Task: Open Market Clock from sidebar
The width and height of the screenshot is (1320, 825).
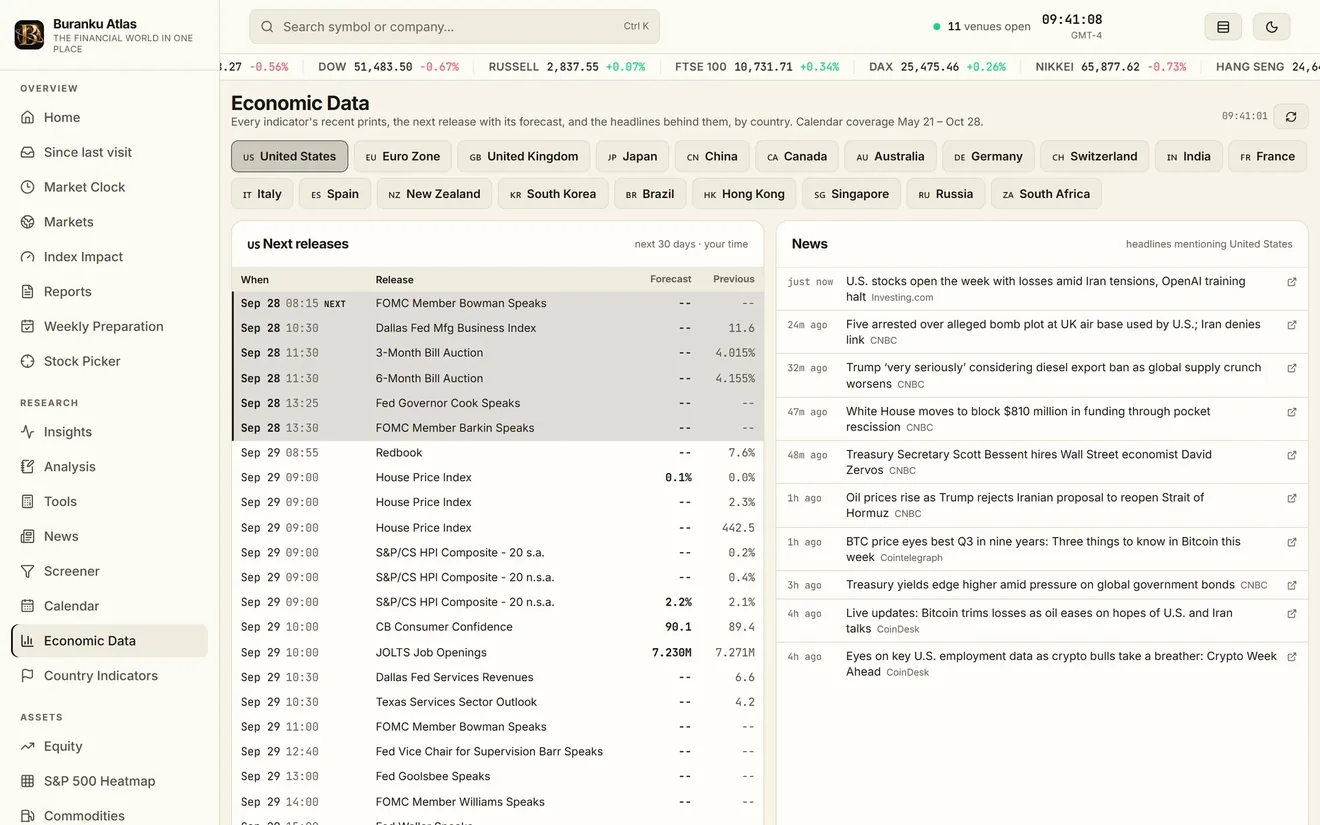Action: [x=109, y=187]
